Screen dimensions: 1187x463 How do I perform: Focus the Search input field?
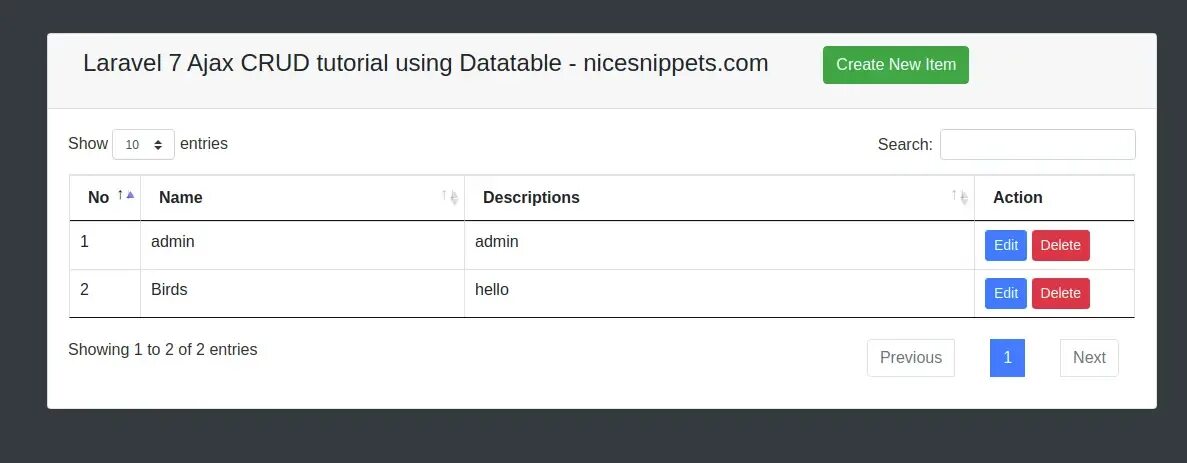point(1037,144)
